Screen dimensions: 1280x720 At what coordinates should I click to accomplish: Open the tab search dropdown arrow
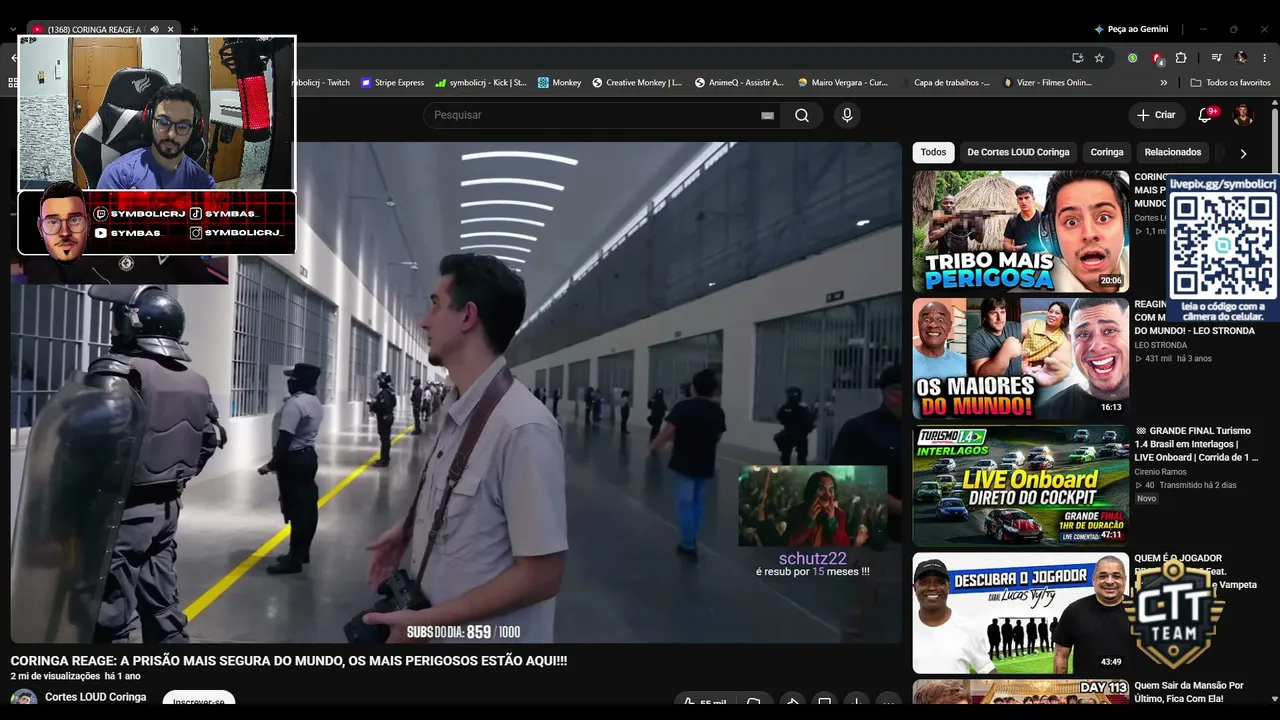(12, 29)
